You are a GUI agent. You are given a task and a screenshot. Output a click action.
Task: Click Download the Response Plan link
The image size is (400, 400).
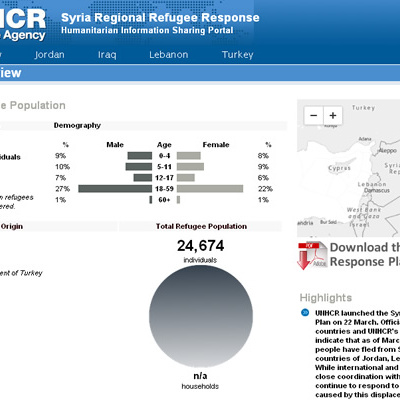pyautogui.click(x=365, y=255)
